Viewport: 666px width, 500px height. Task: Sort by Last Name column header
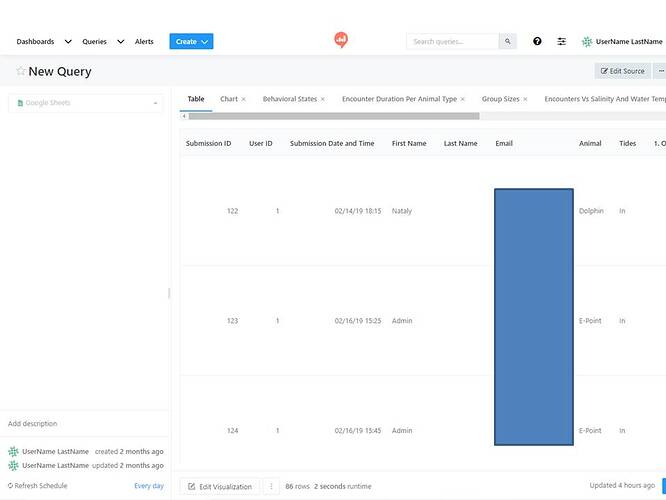click(460, 144)
